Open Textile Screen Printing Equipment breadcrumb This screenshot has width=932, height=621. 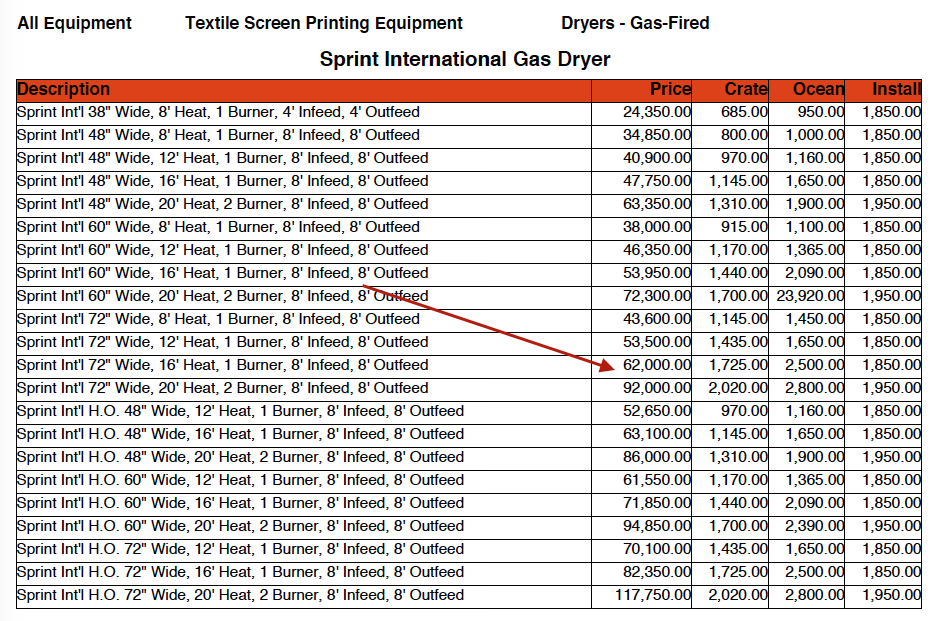click(x=323, y=23)
